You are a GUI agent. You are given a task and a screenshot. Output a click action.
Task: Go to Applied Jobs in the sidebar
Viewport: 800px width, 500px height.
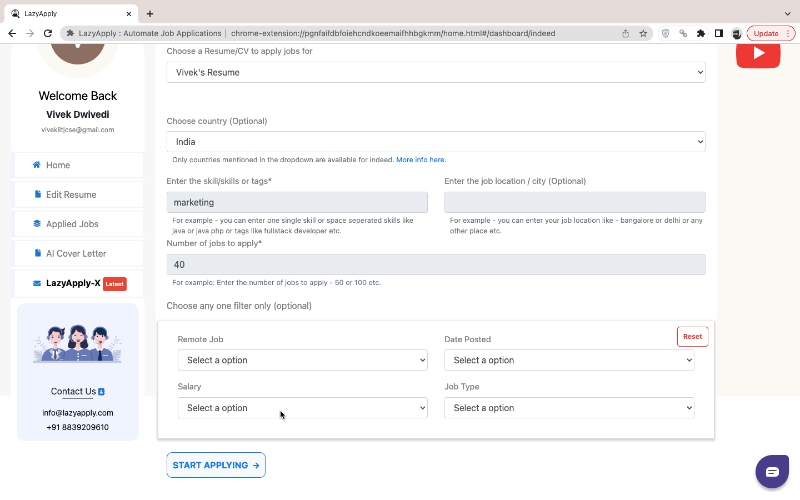pyautogui.click(x=79, y=224)
